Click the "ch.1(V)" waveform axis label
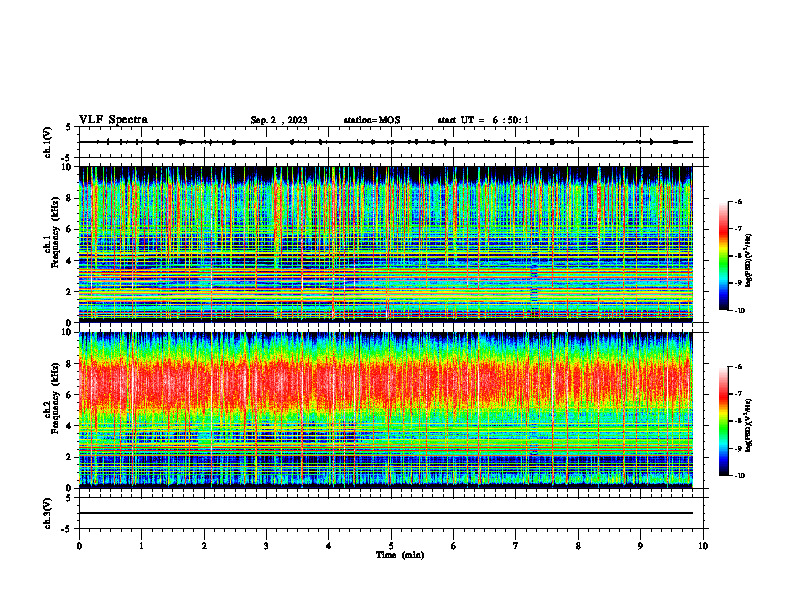 click(47, 142)
